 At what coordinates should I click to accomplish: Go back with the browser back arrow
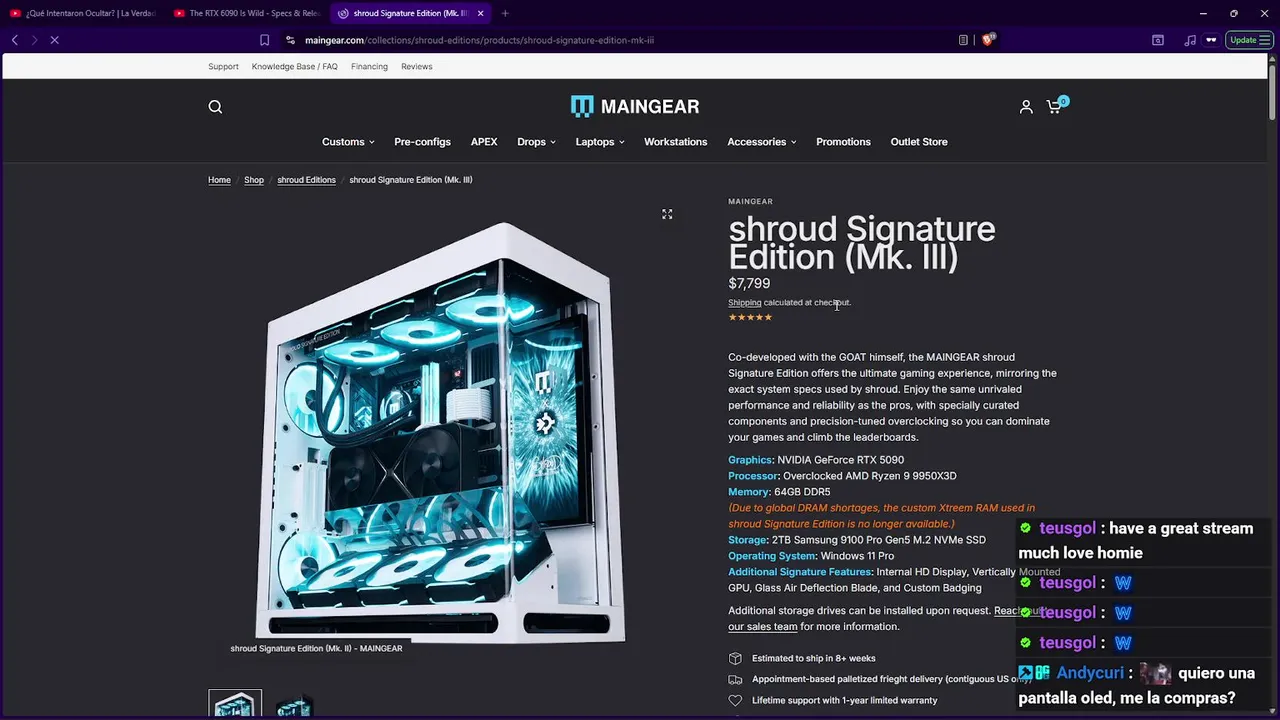[x=15, y=40]
